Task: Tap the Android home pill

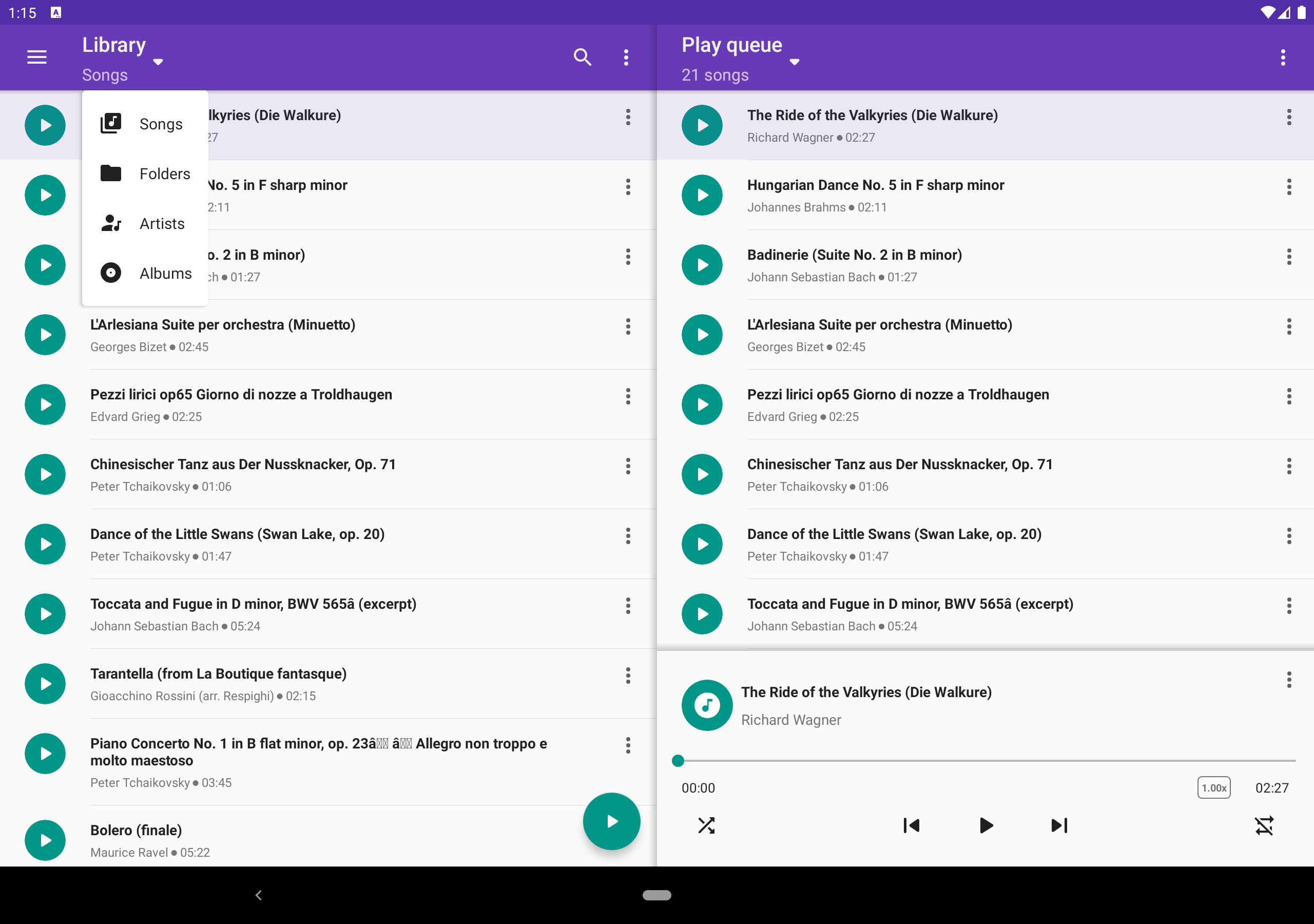Action: coord(657,895)
